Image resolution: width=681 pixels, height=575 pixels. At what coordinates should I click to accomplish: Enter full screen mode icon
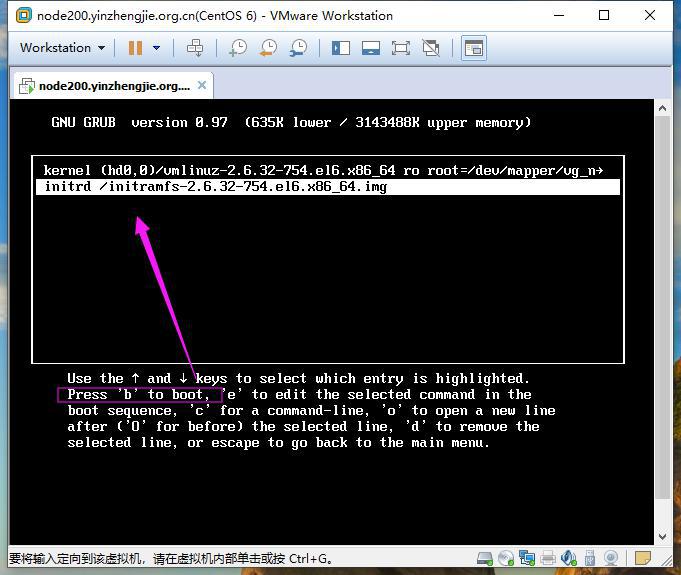[400, 48]
